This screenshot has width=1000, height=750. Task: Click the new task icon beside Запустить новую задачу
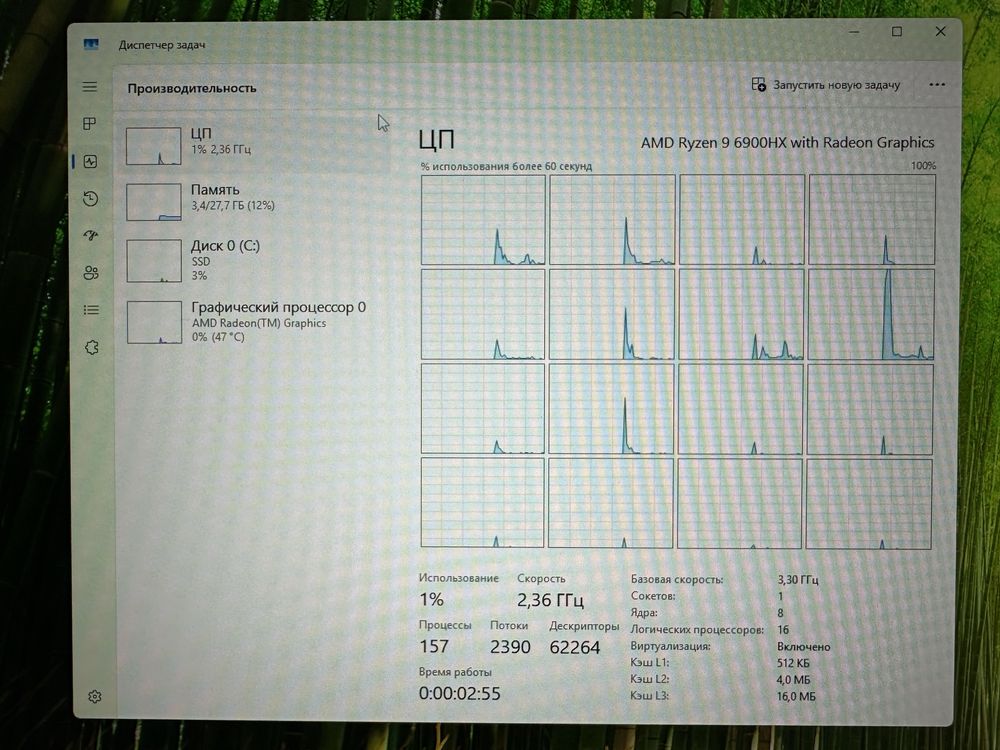coord(758,84)
